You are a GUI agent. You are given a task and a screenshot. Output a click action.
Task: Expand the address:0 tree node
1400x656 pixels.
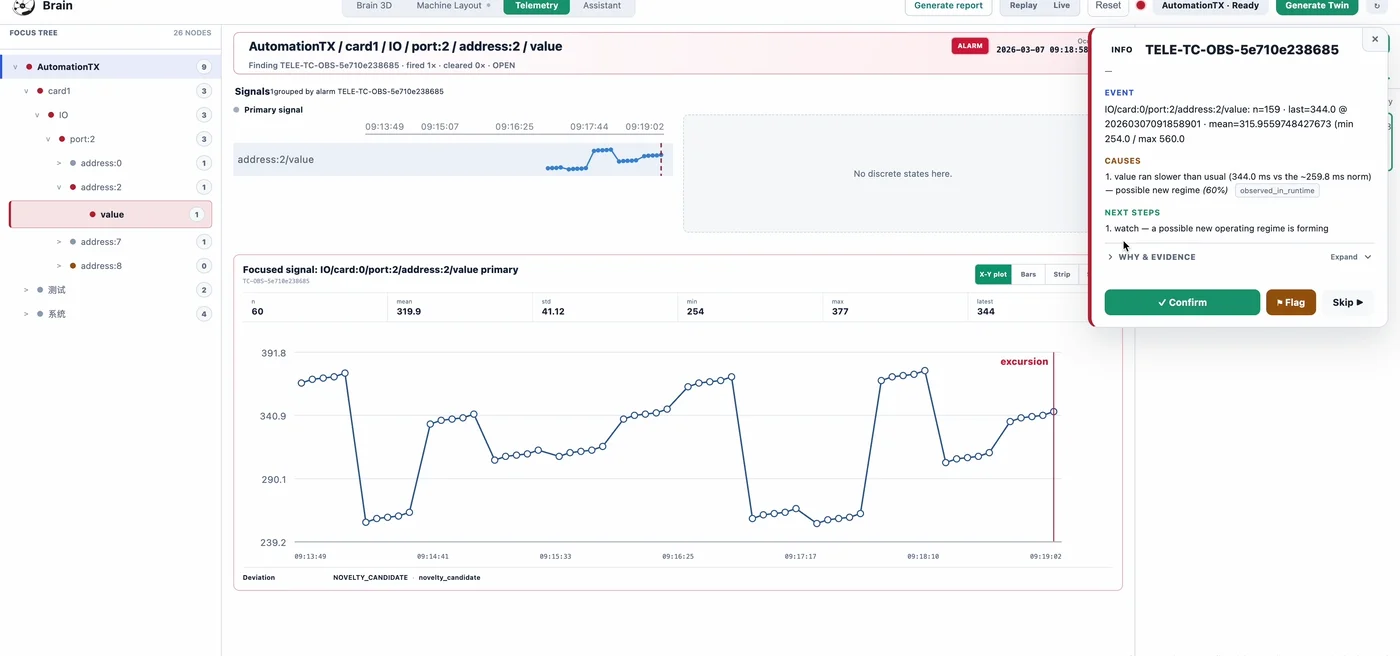coord(59,163)
